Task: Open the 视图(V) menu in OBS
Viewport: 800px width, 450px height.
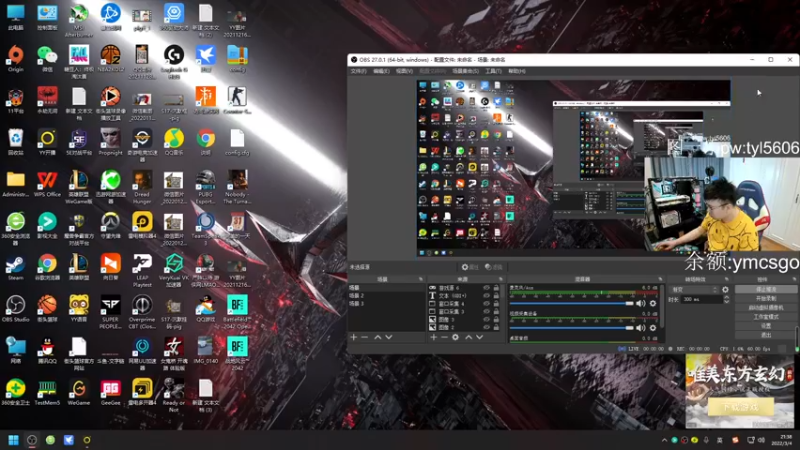Action: (x=404, y=71)
